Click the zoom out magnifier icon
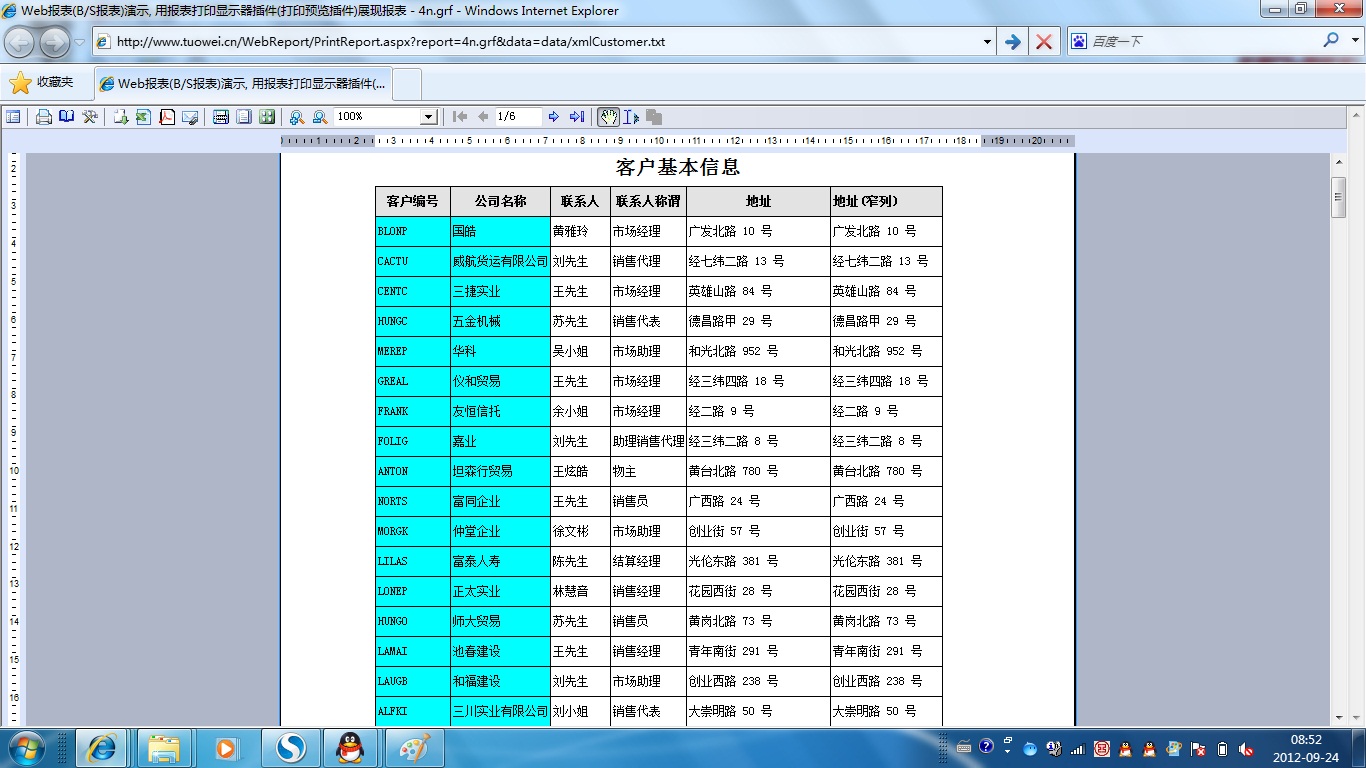The width and height of the screenshot is (1366, 768). tap(320, 117)
